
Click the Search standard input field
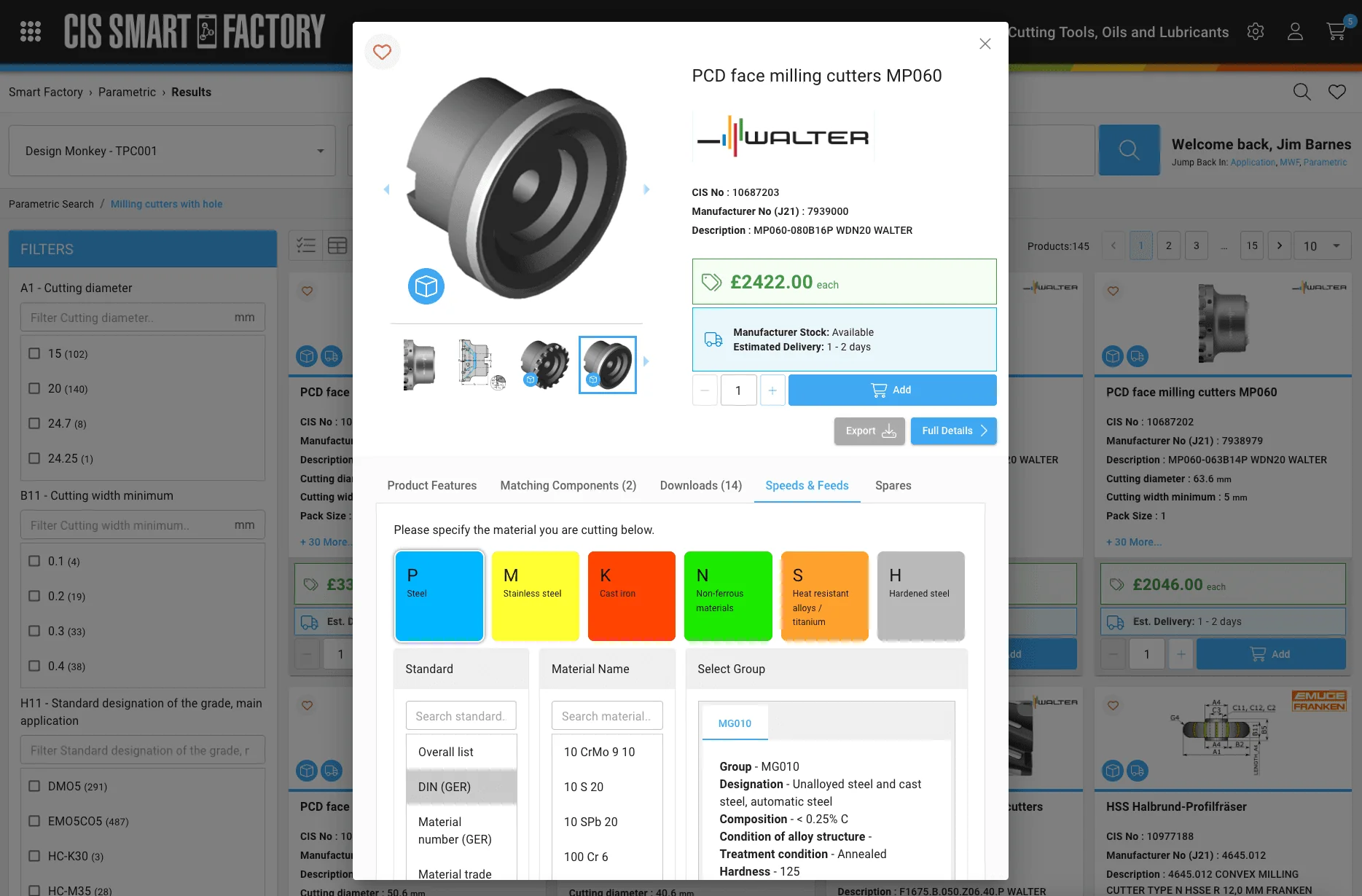(461, 715)
